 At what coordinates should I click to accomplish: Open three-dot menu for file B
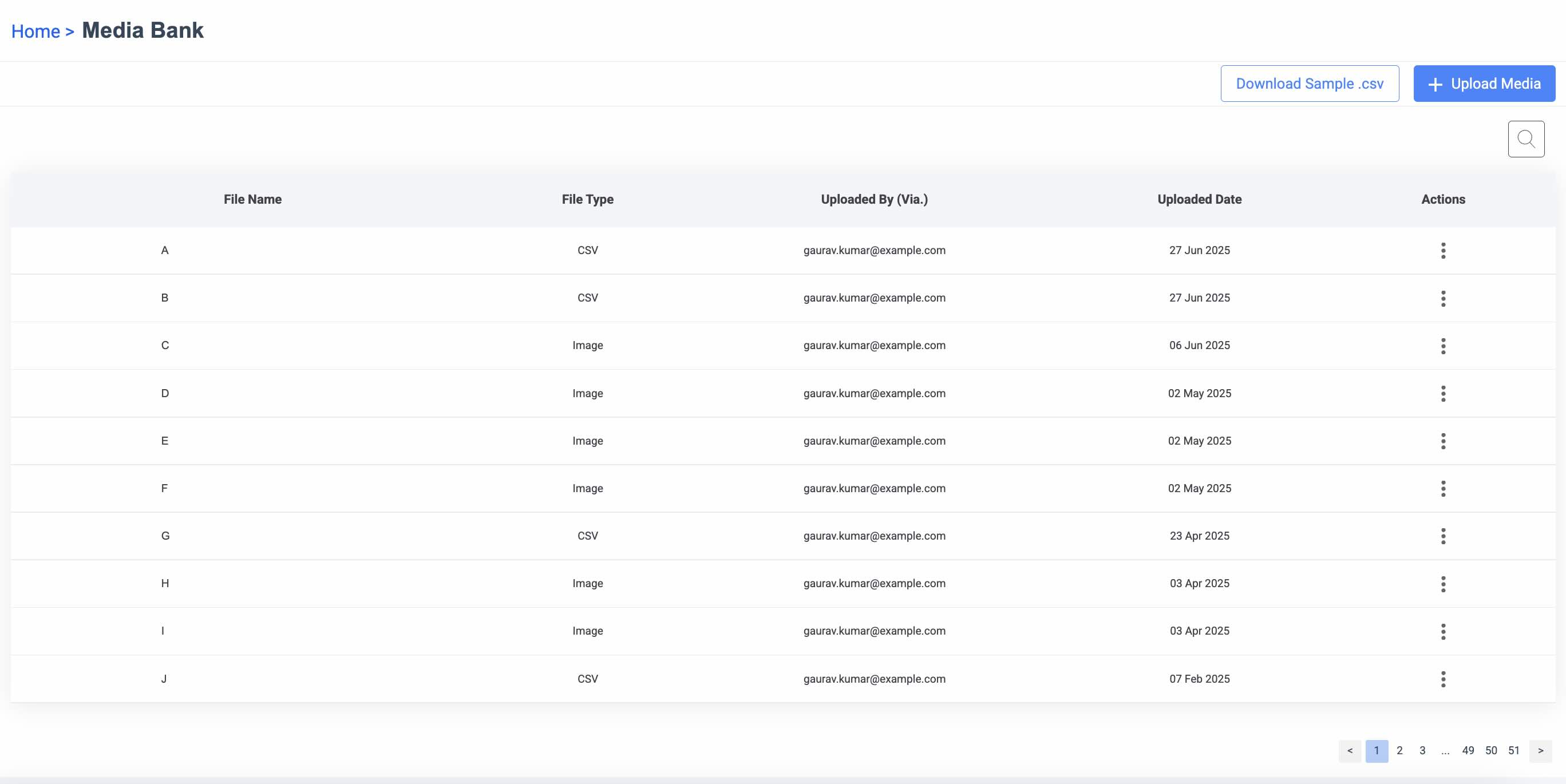(x=1442, y=298)
